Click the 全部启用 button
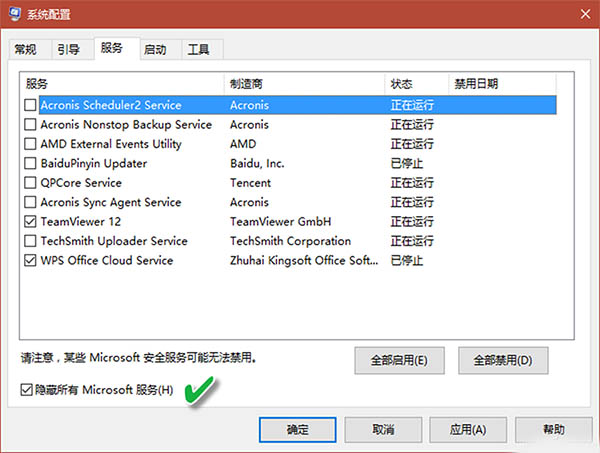 (x=399, y=360)
